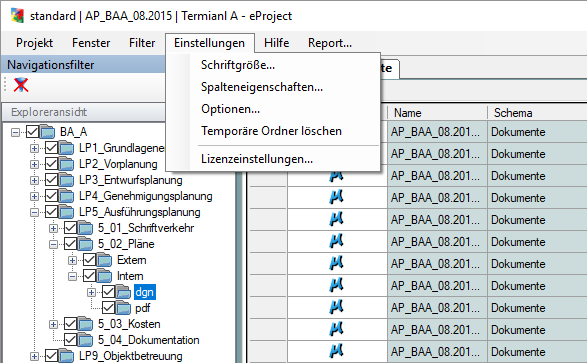Open the Hilfe menu
This screenshot has height=363, width=587.
[276, 43]
